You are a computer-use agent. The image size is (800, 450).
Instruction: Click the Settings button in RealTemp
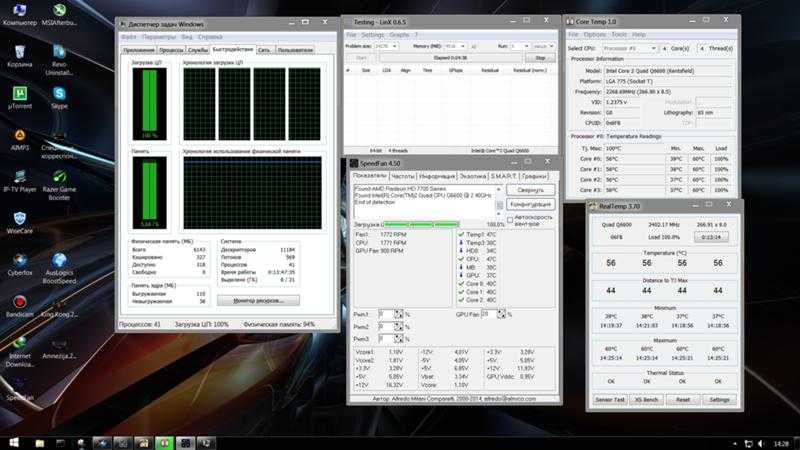point(719,399)
